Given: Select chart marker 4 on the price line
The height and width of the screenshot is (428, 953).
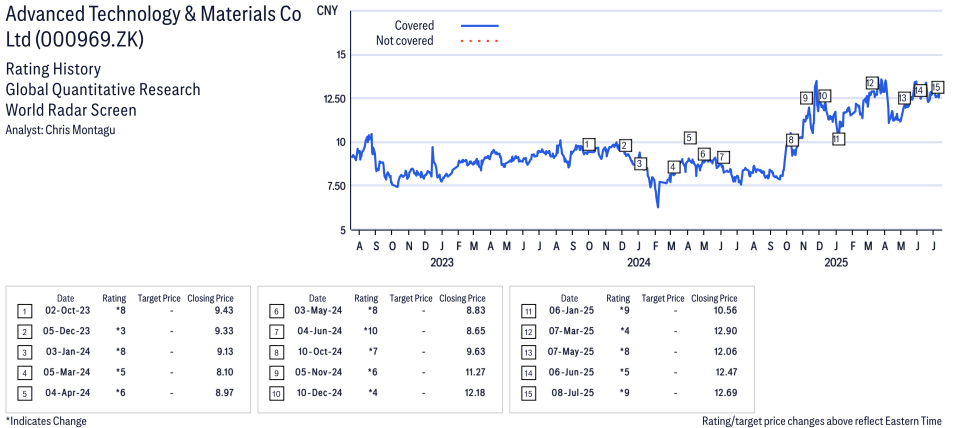Looking at the screenshot, I should (x=673, y=167).
